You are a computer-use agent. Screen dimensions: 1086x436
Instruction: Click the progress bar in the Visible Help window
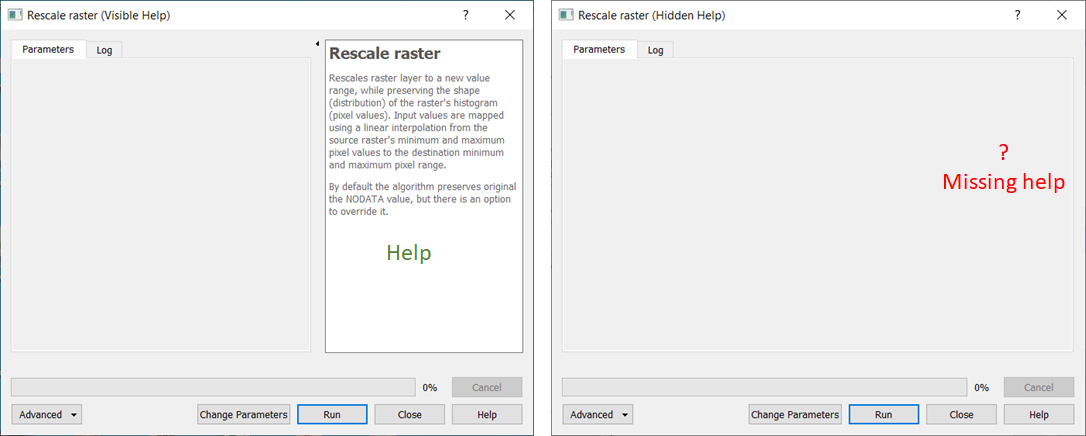click(x=214, y=388)
